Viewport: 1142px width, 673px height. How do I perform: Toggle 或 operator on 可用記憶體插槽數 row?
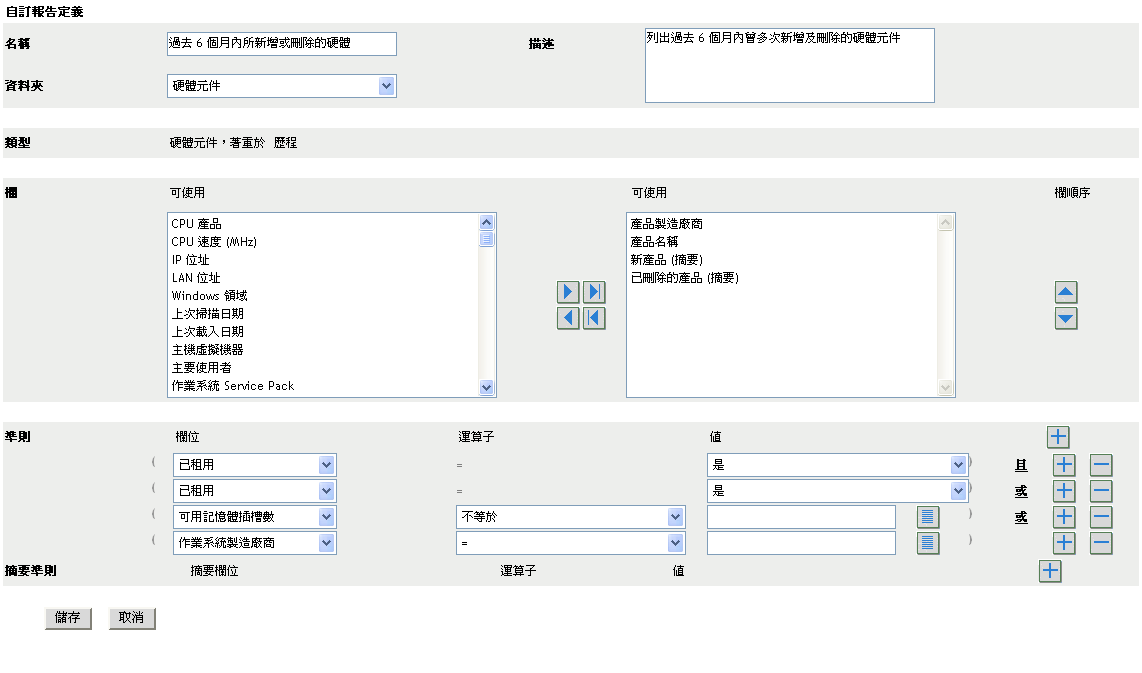[x=1021, y=517]
